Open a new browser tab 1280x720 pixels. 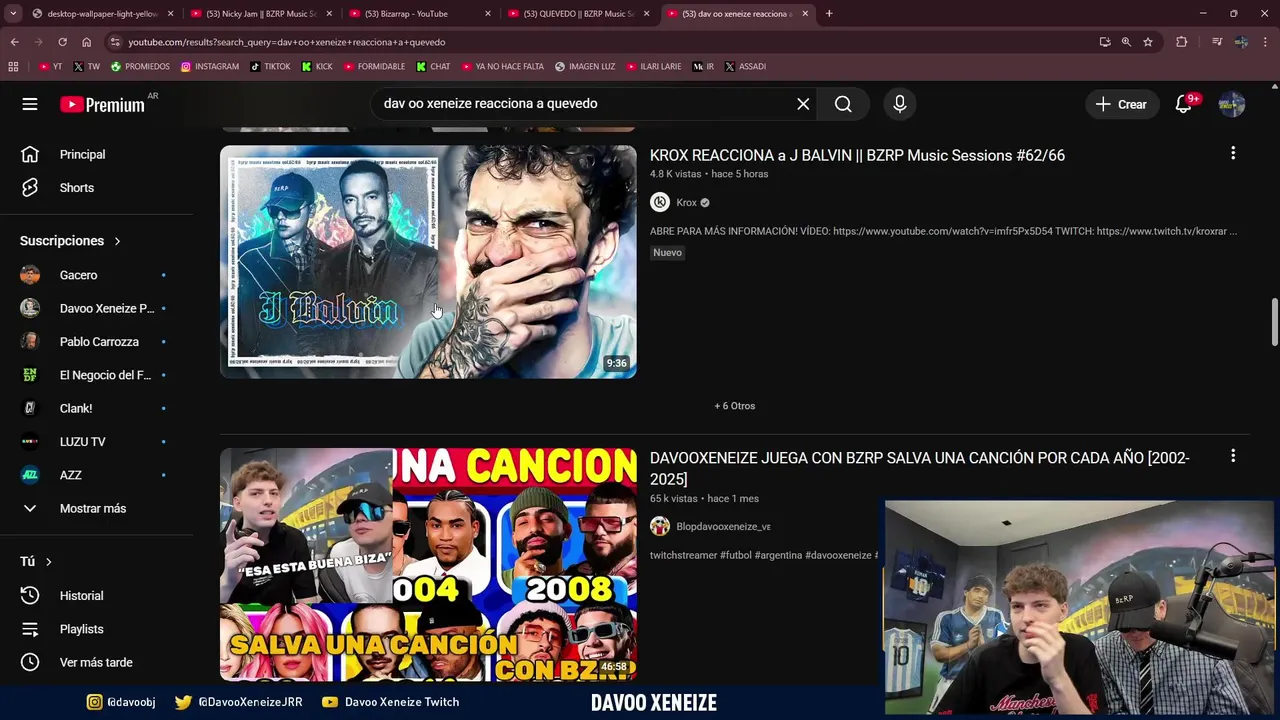829,14
